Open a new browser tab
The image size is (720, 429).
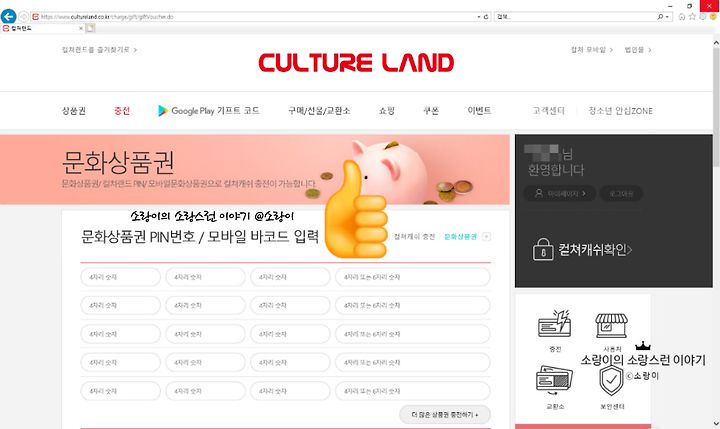[x=91, y=28]
